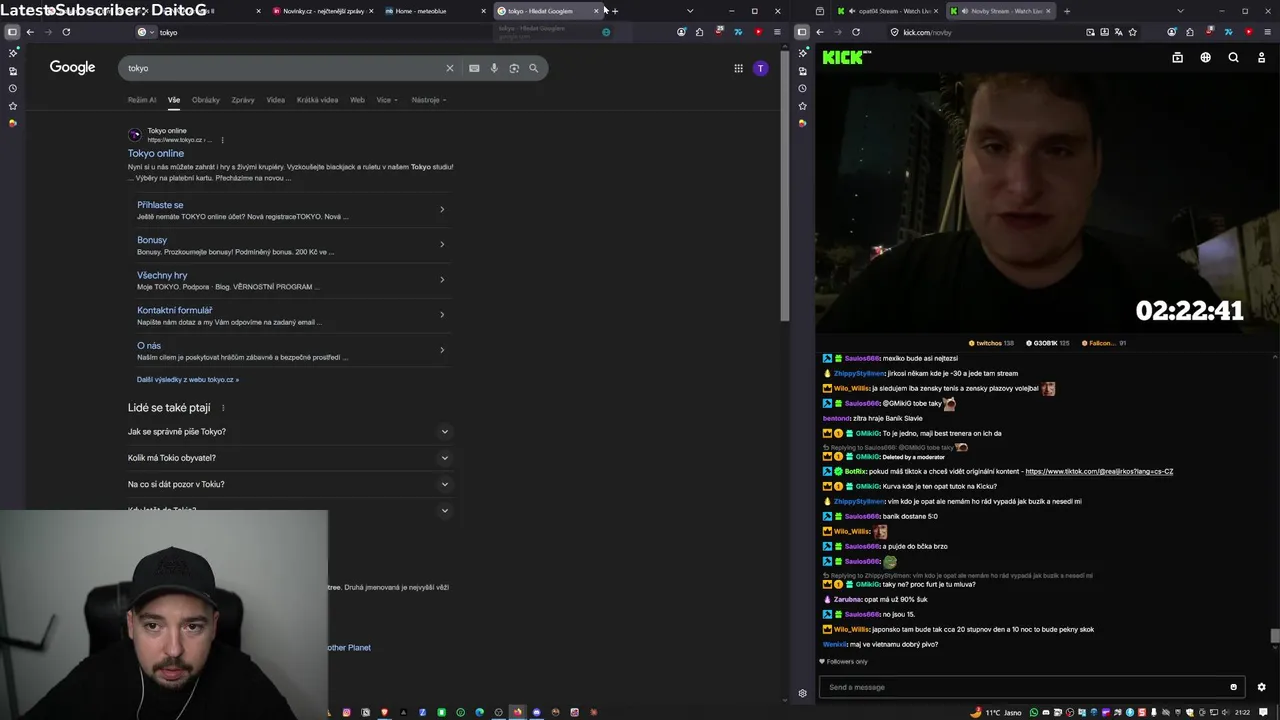Start Google voice search with microphone

494,68
